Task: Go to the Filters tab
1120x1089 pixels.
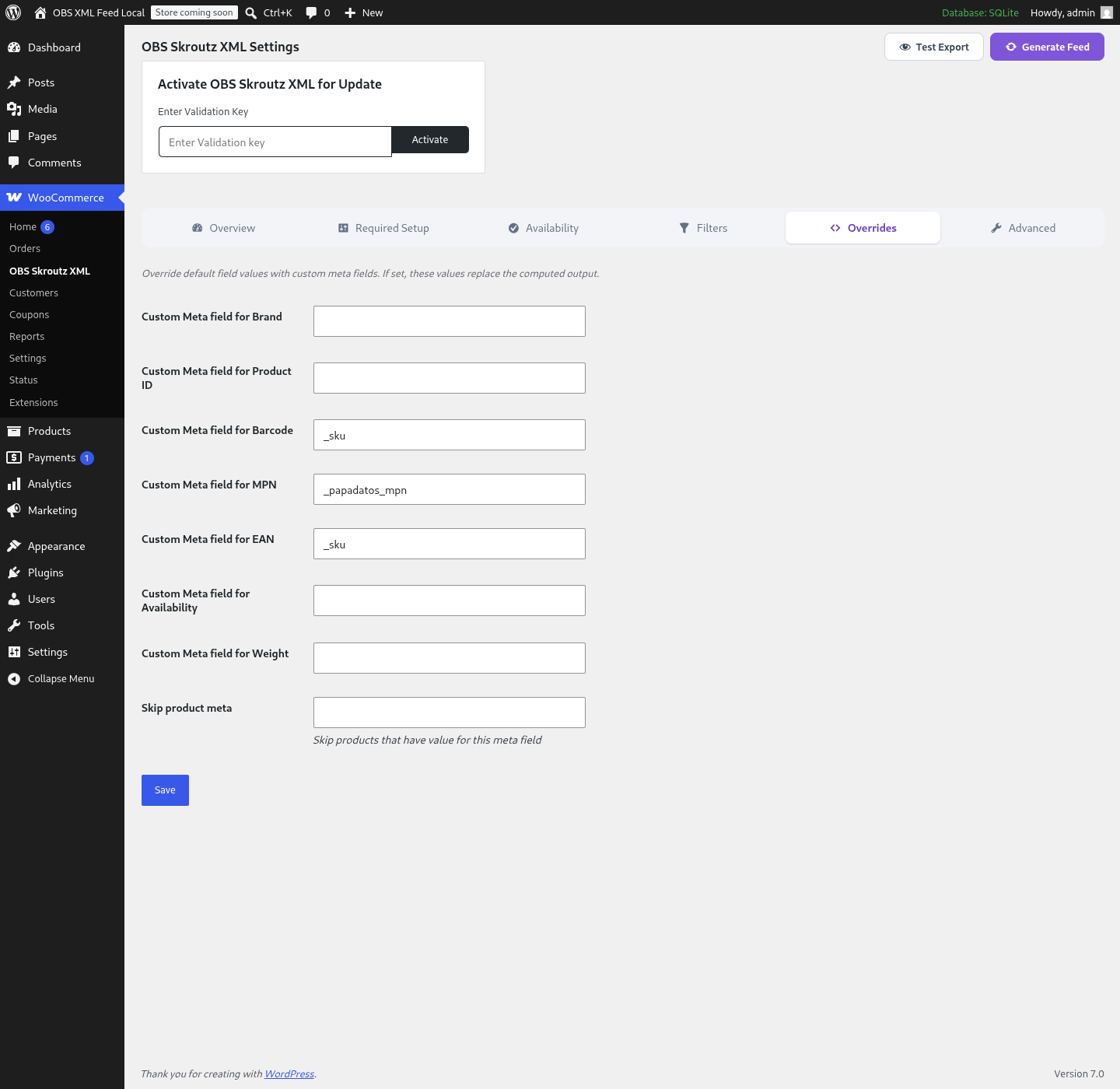Action: coord(703,228)
